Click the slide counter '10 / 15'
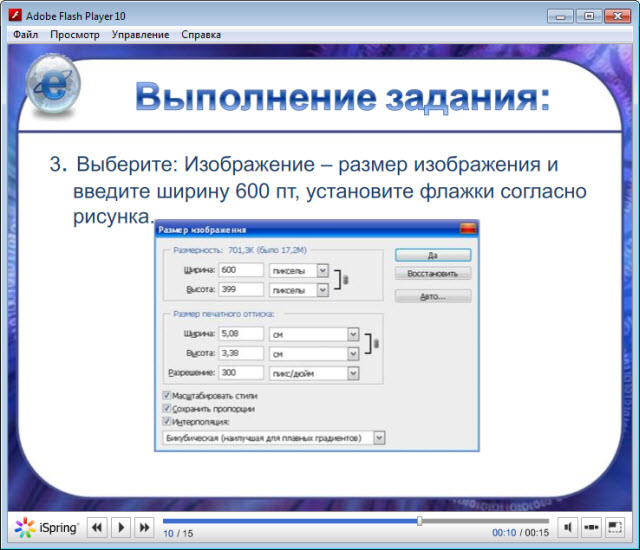This screenshot has width=640, height=550. tap(178, 533)
